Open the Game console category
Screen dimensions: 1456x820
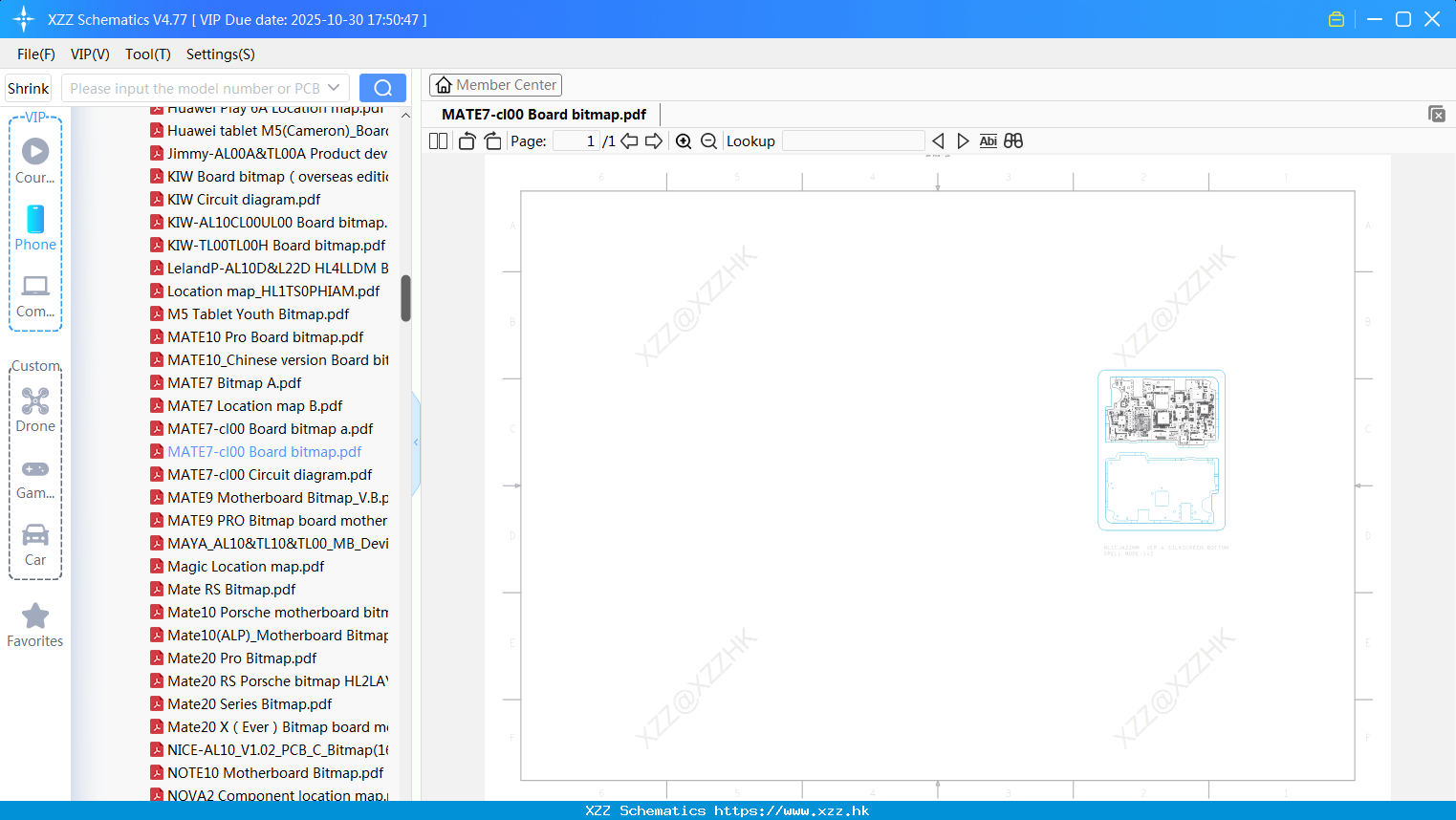35,479
